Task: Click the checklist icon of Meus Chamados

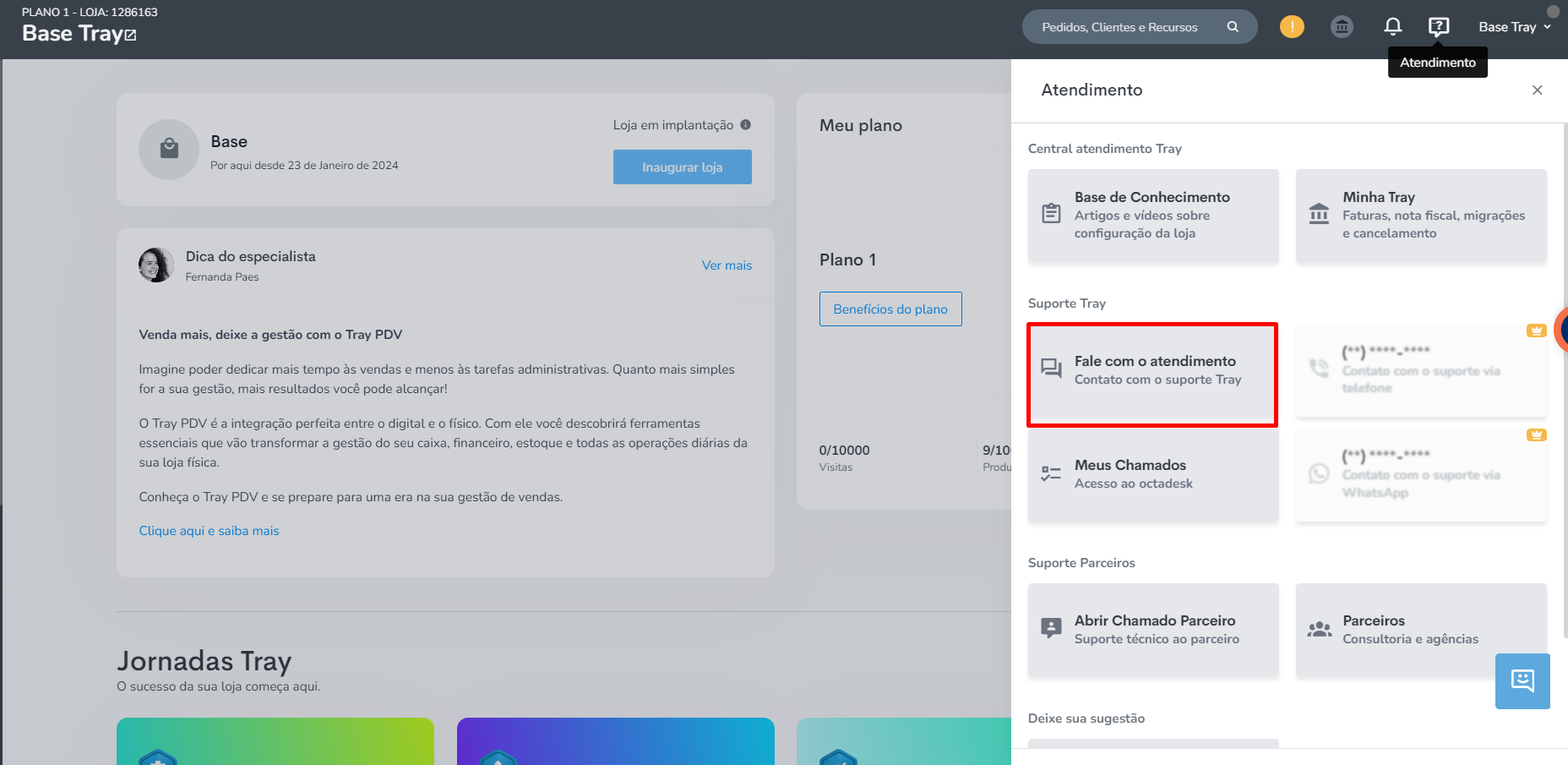Action: (1051, 473)
